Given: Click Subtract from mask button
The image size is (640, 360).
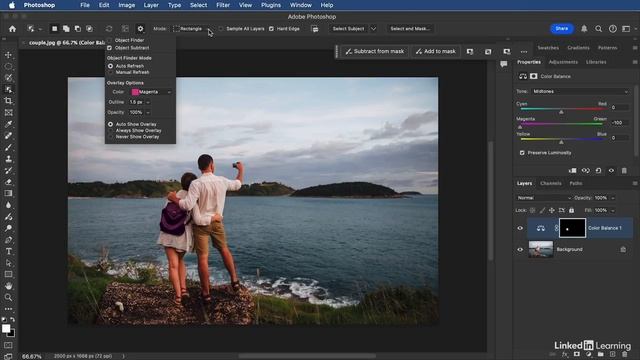Looking at the screenshot, I should pyautogui.click(x=375, y=51).
